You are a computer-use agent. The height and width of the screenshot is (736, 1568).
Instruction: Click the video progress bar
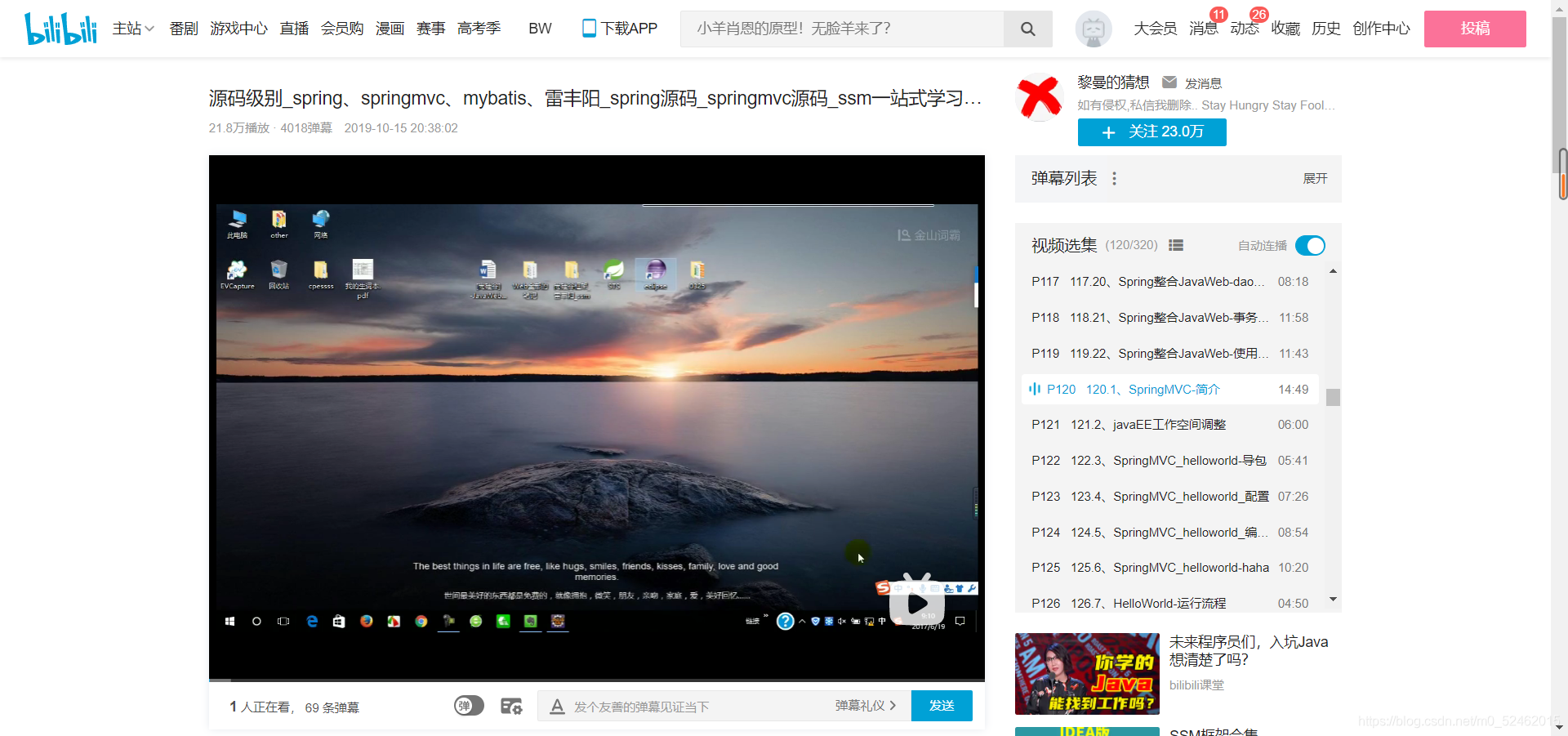(x=596, y=680)
